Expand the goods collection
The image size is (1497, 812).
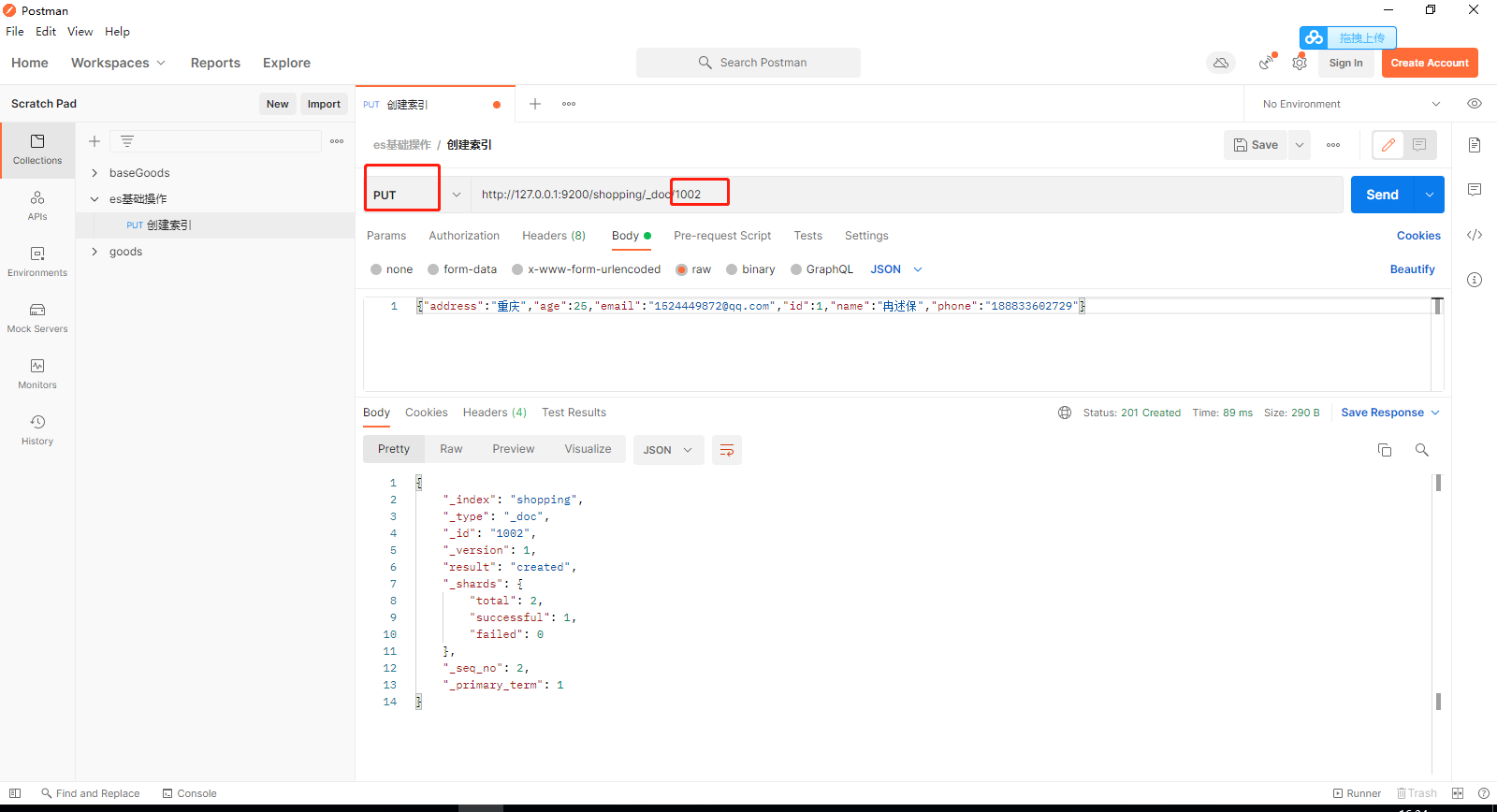pyautogui.click(x=94, y=252)
